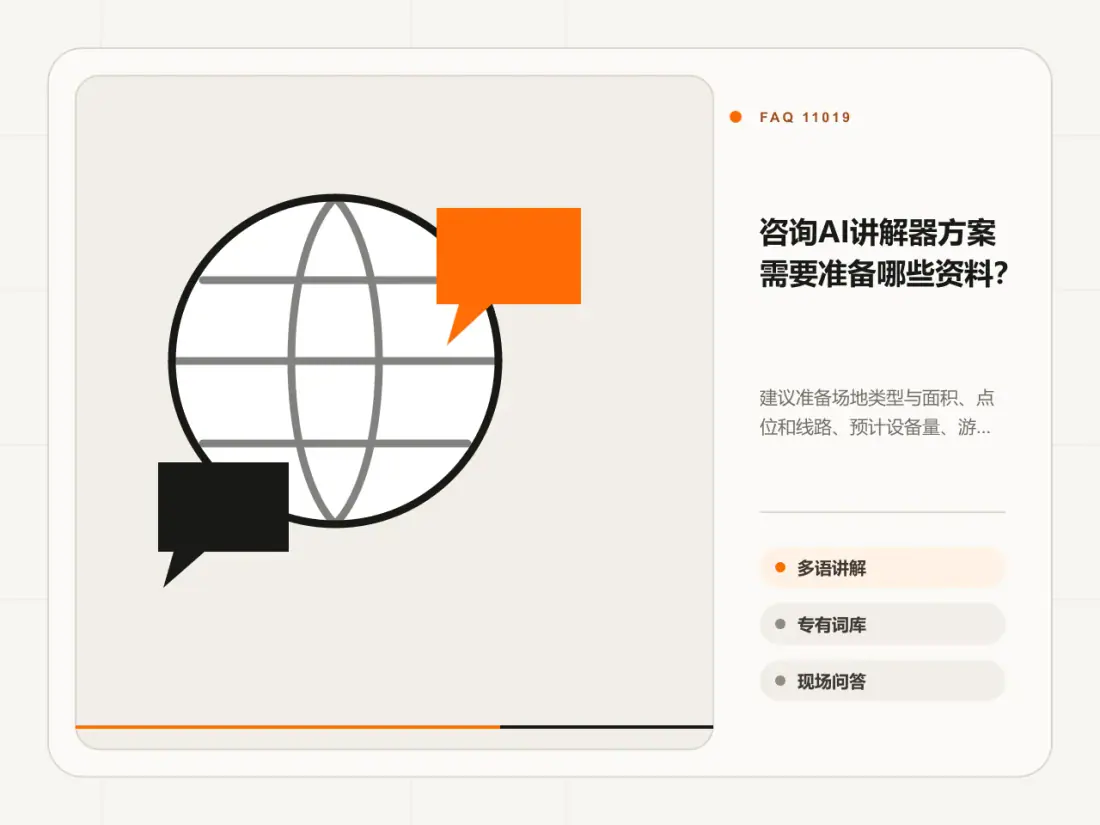Click the orange speech bubble icon

point(509,275)
